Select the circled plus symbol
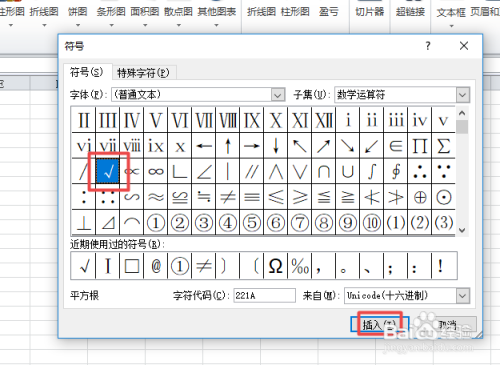Viewport: 500px width, 365px height. point(420,197)
